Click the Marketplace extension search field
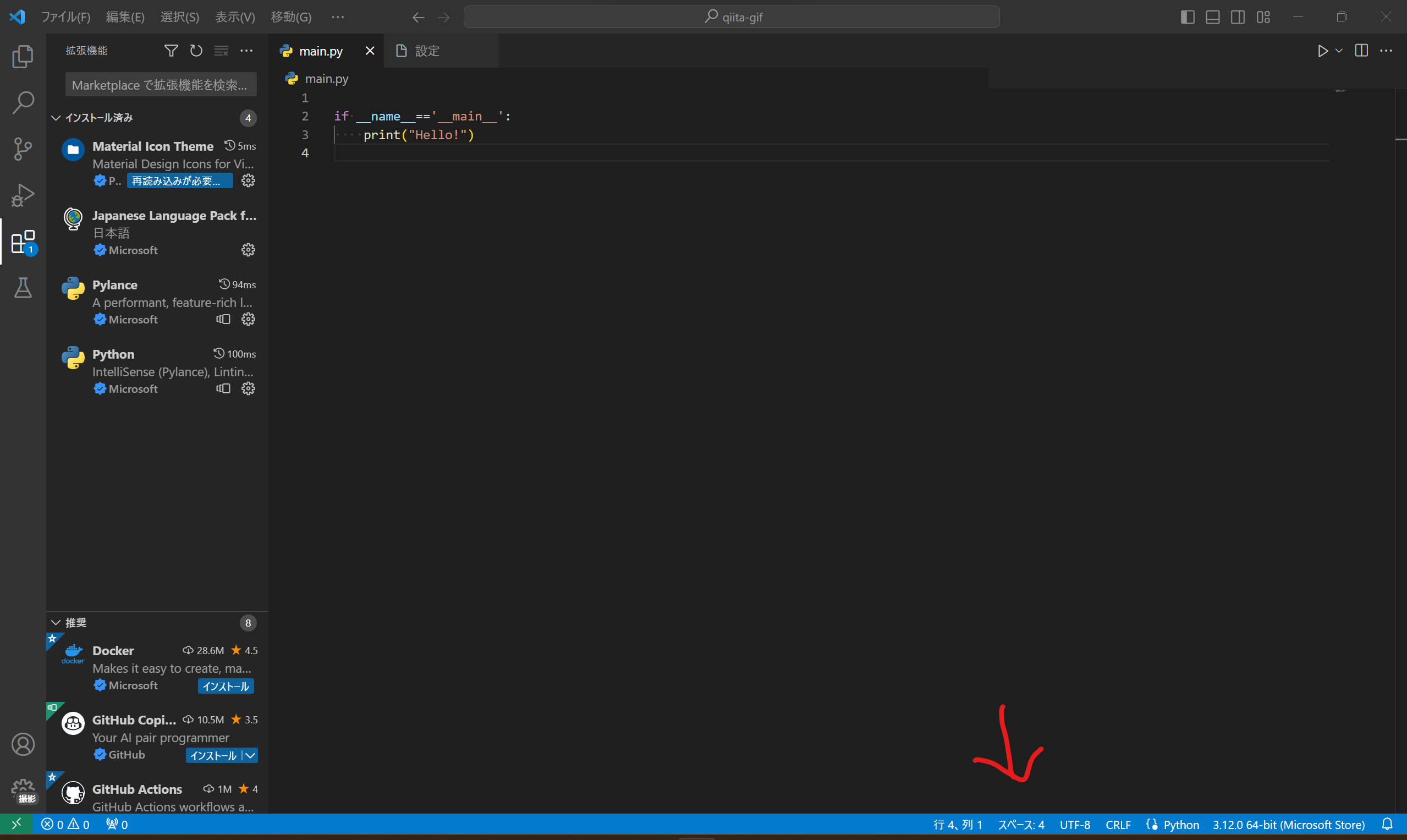1407x840 pixels. [161, 85]
